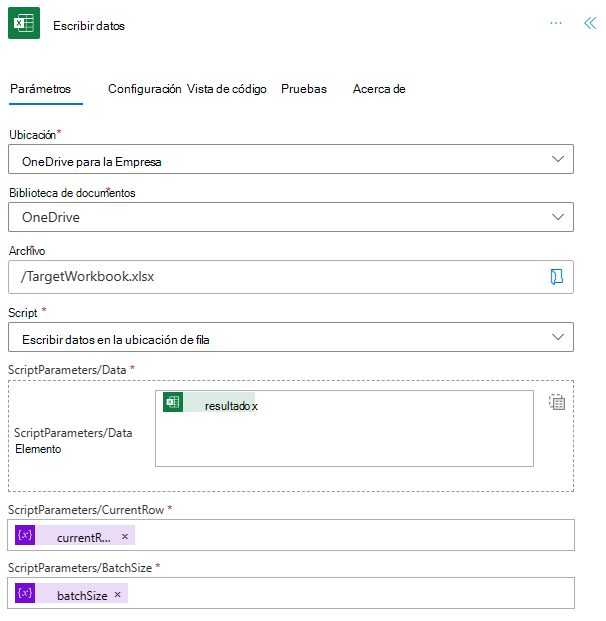Switch Data input to entire array mode
Image resolution: width=606 pixels, height=621 pixels.
point(557,402)
